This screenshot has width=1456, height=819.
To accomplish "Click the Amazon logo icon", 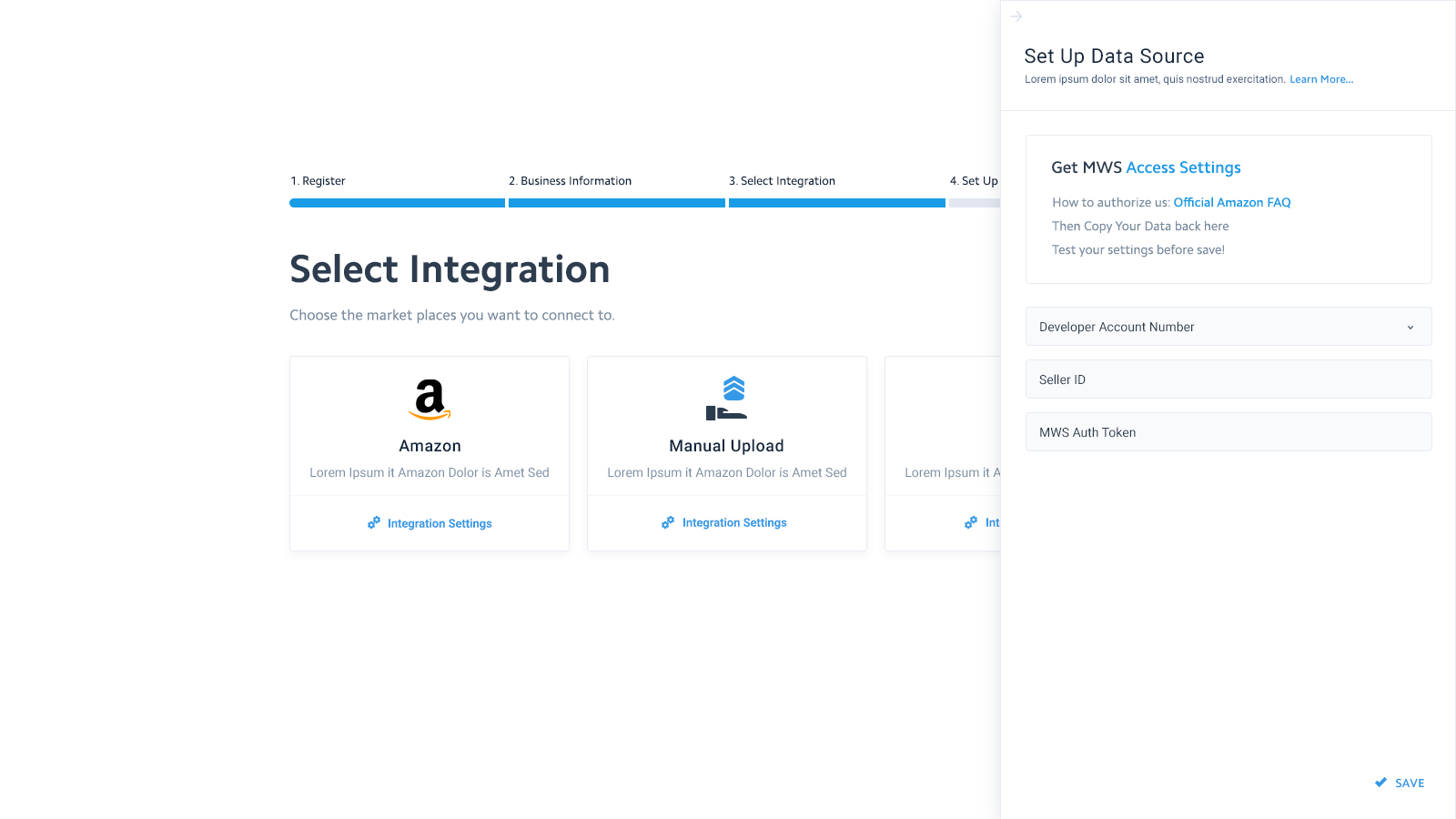I will point(430,399).
